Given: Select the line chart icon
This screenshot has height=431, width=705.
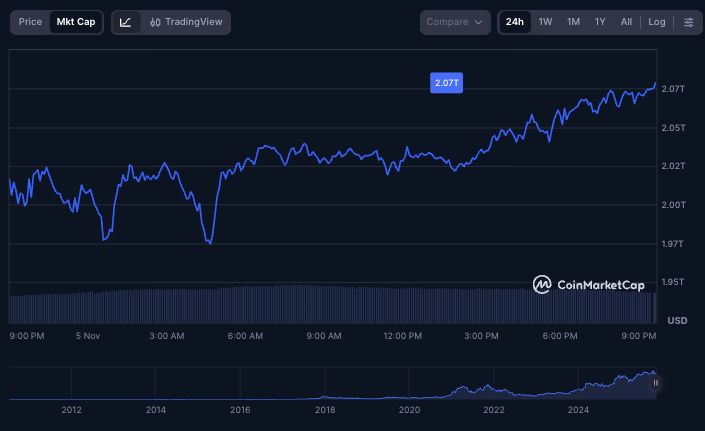Looking at the screenshot, I should [126, 22].
